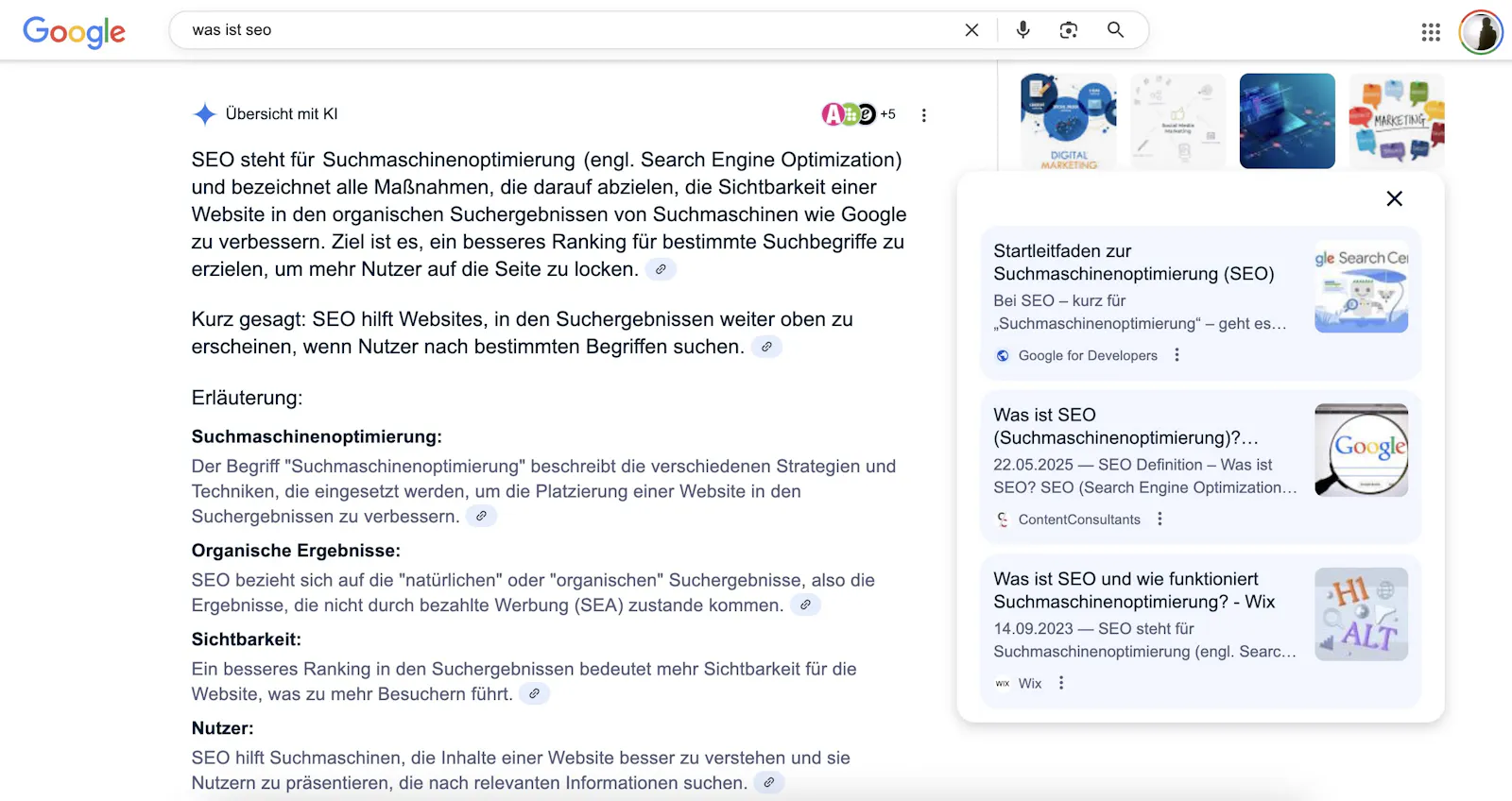Open more options for Google for Developers
Viewport: 1512px width, 801px height.
1177,355
